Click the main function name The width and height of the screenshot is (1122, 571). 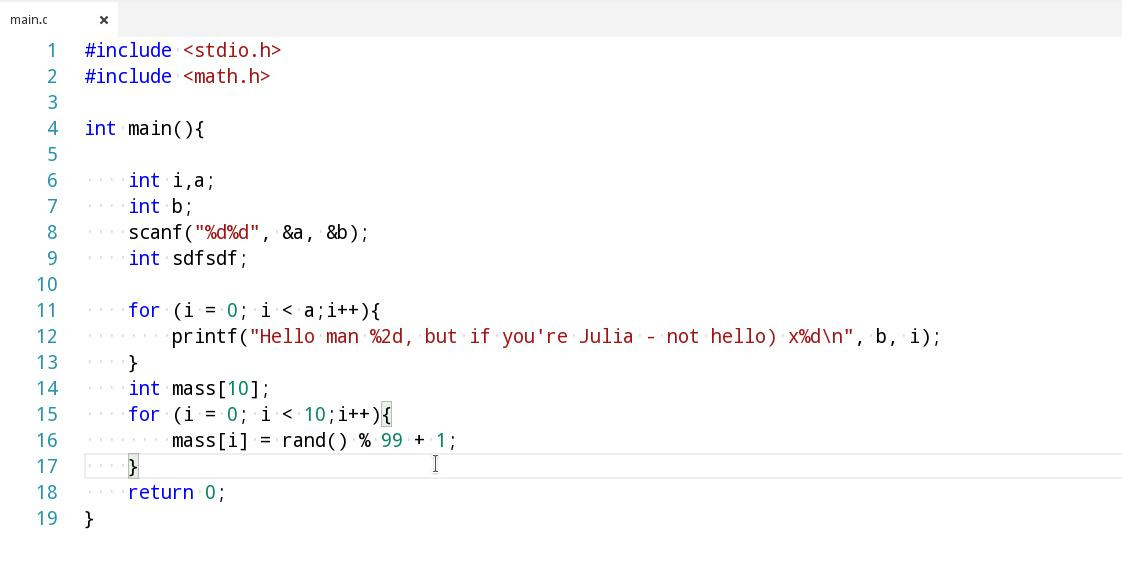150,128
